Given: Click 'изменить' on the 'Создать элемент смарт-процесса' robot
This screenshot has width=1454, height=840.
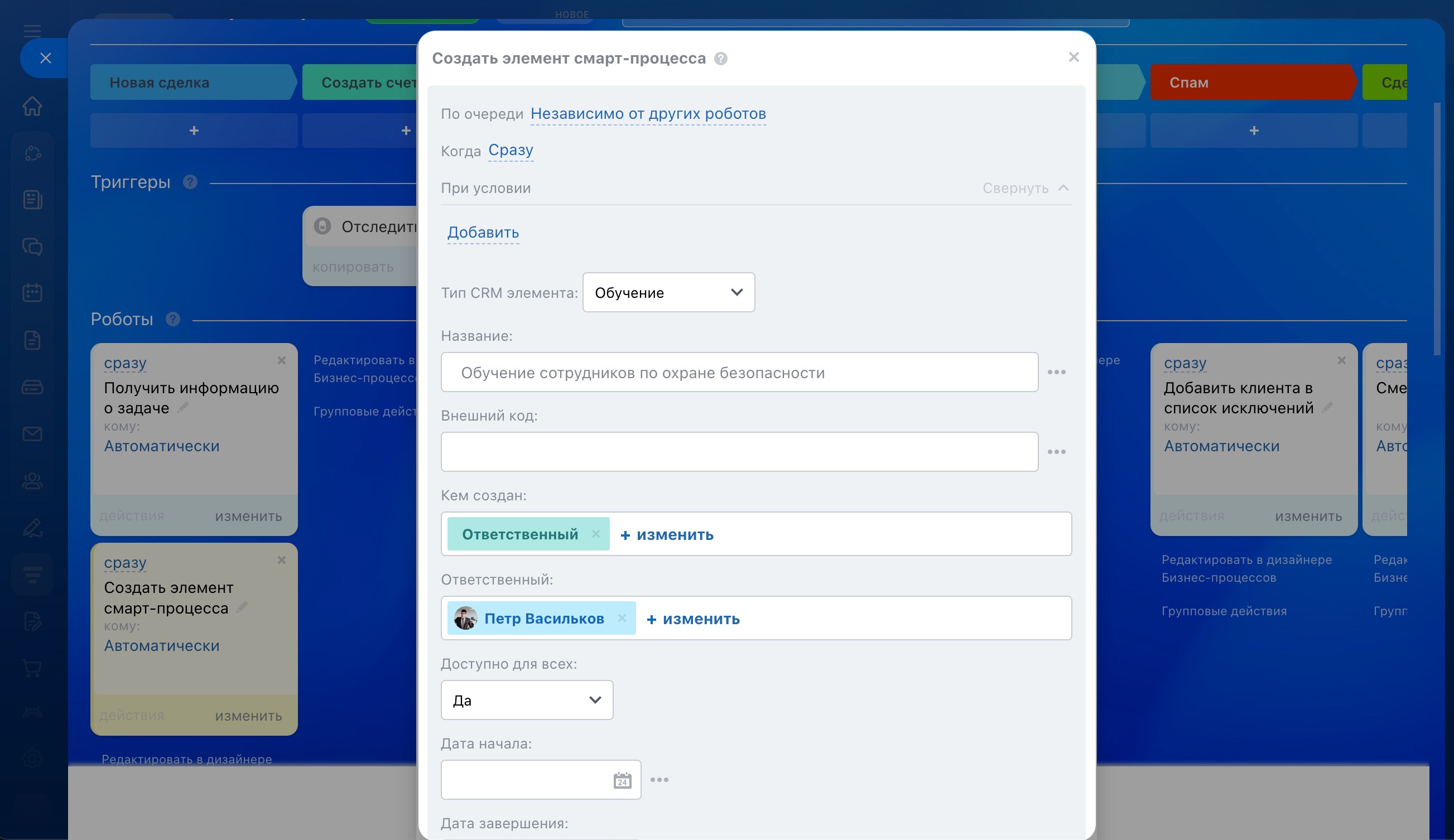Looking at the screenshot, I should [249, 716].
